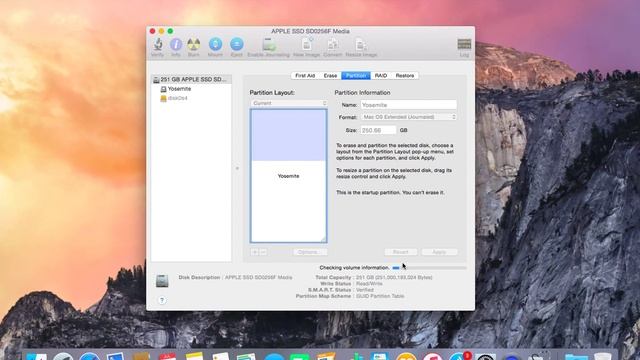
Task: Click the Enable Journaling toolbar icon
Action: click(x=269, y=44)
